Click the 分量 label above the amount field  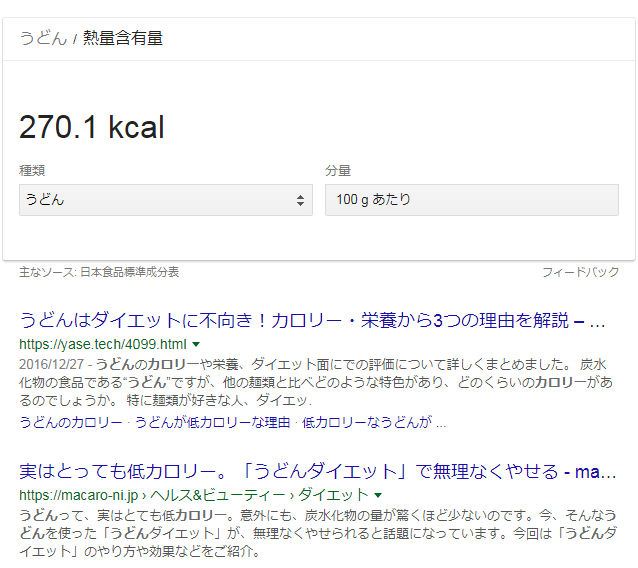point(338,171)
